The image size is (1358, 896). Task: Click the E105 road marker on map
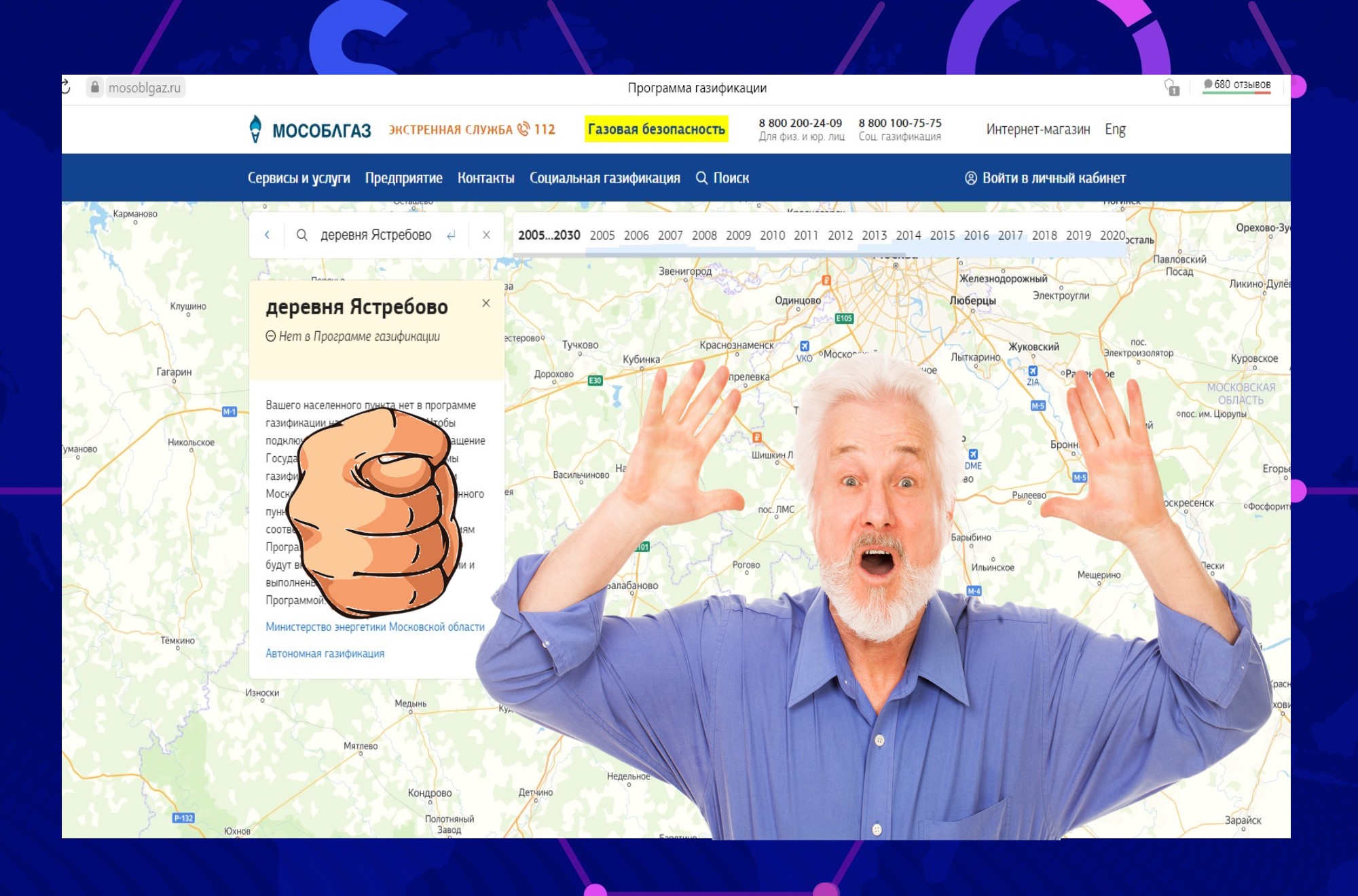844,318
